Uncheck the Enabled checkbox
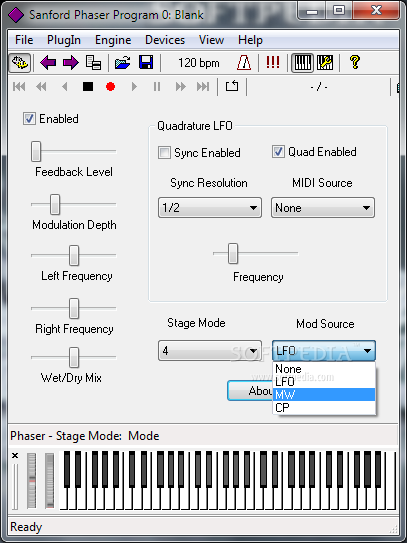This screenshot has width=407, height=543. pos(29,118)
